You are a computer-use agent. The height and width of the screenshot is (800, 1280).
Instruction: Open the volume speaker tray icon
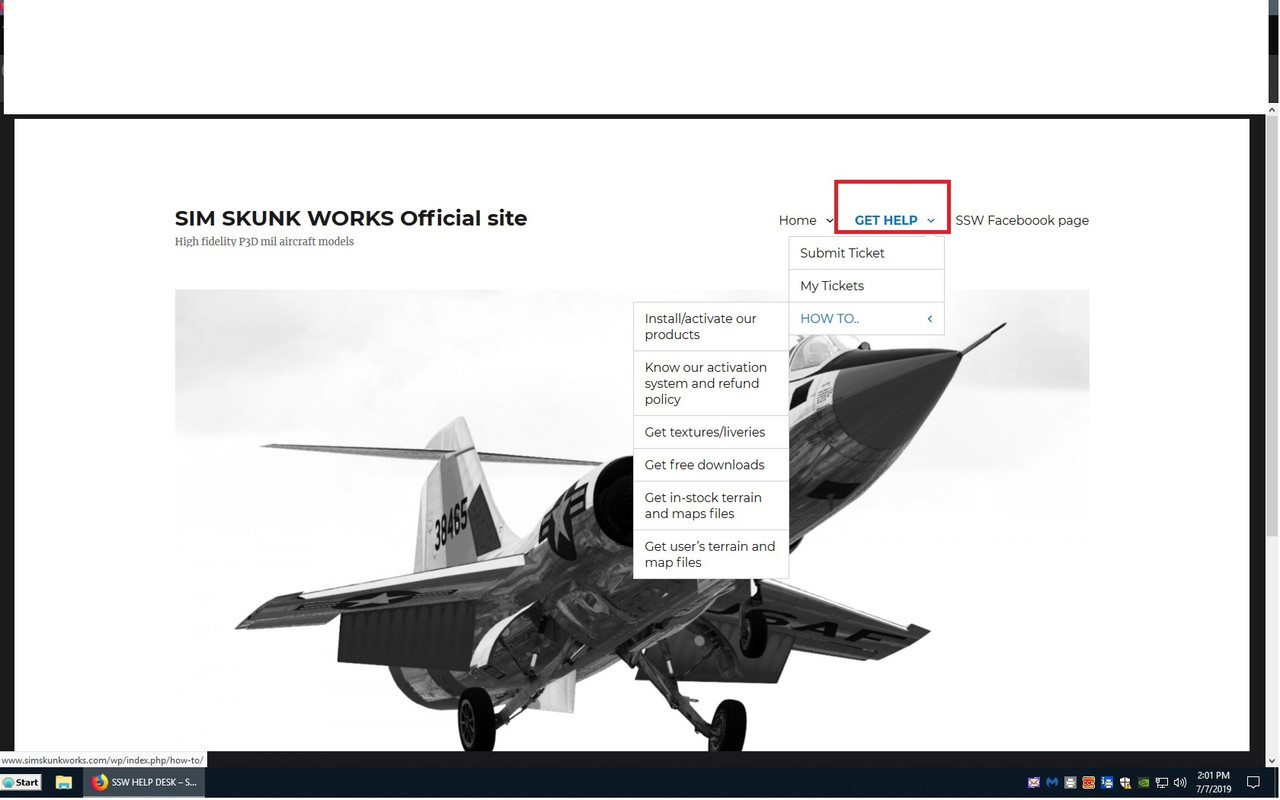click(1180, 782)
